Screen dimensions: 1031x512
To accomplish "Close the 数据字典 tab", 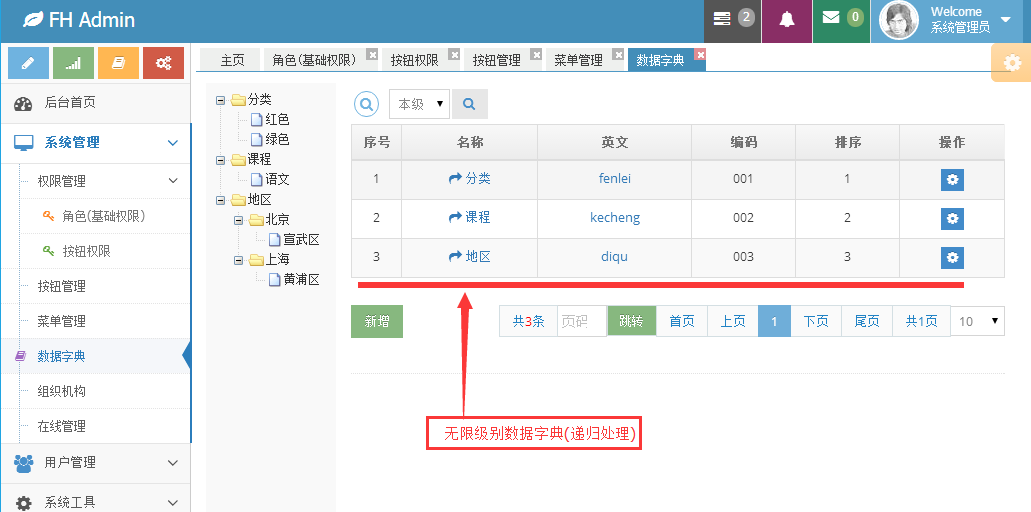I will click(700, 55).
